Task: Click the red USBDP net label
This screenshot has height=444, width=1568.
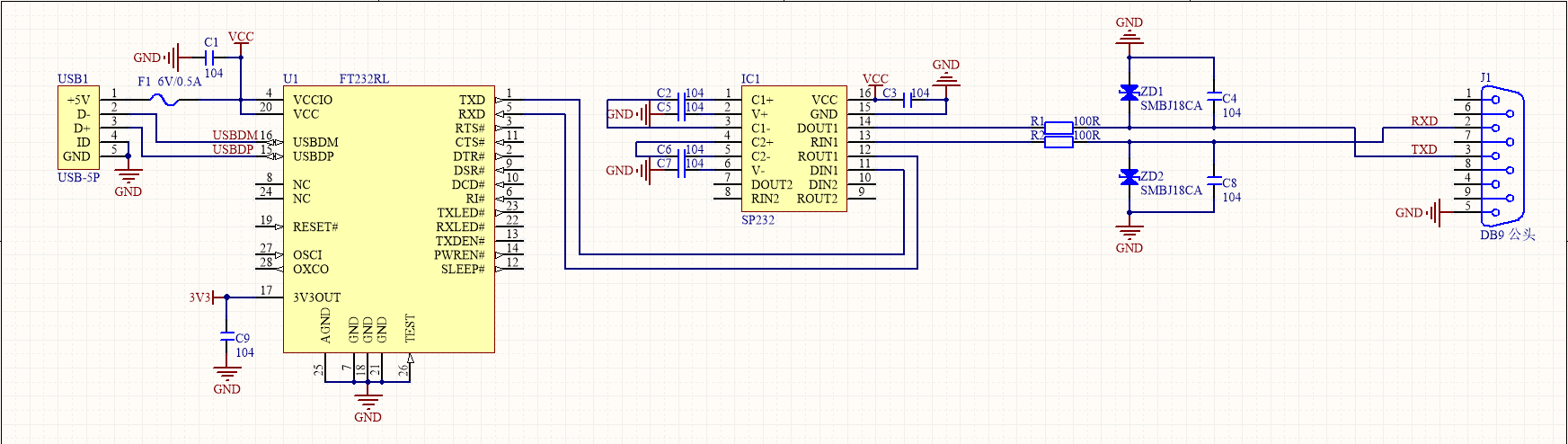Action: pos(233,149)
